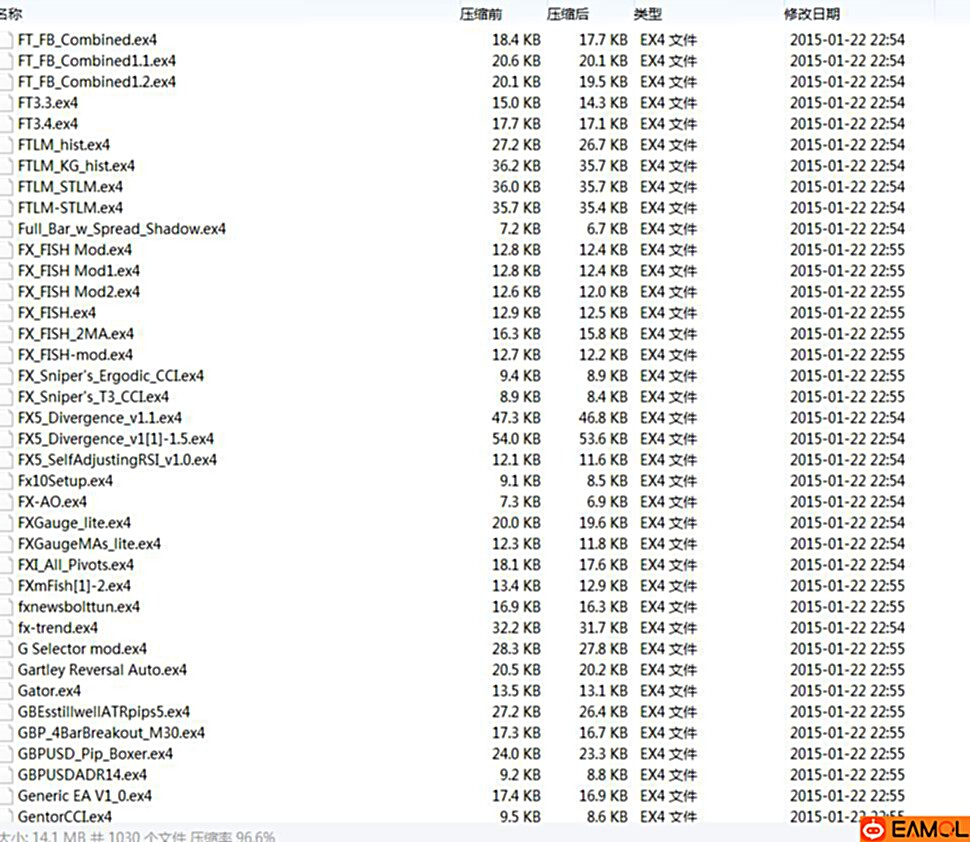
Task: Sort by the 修改日期 column header
Action: tap(812, 14)
